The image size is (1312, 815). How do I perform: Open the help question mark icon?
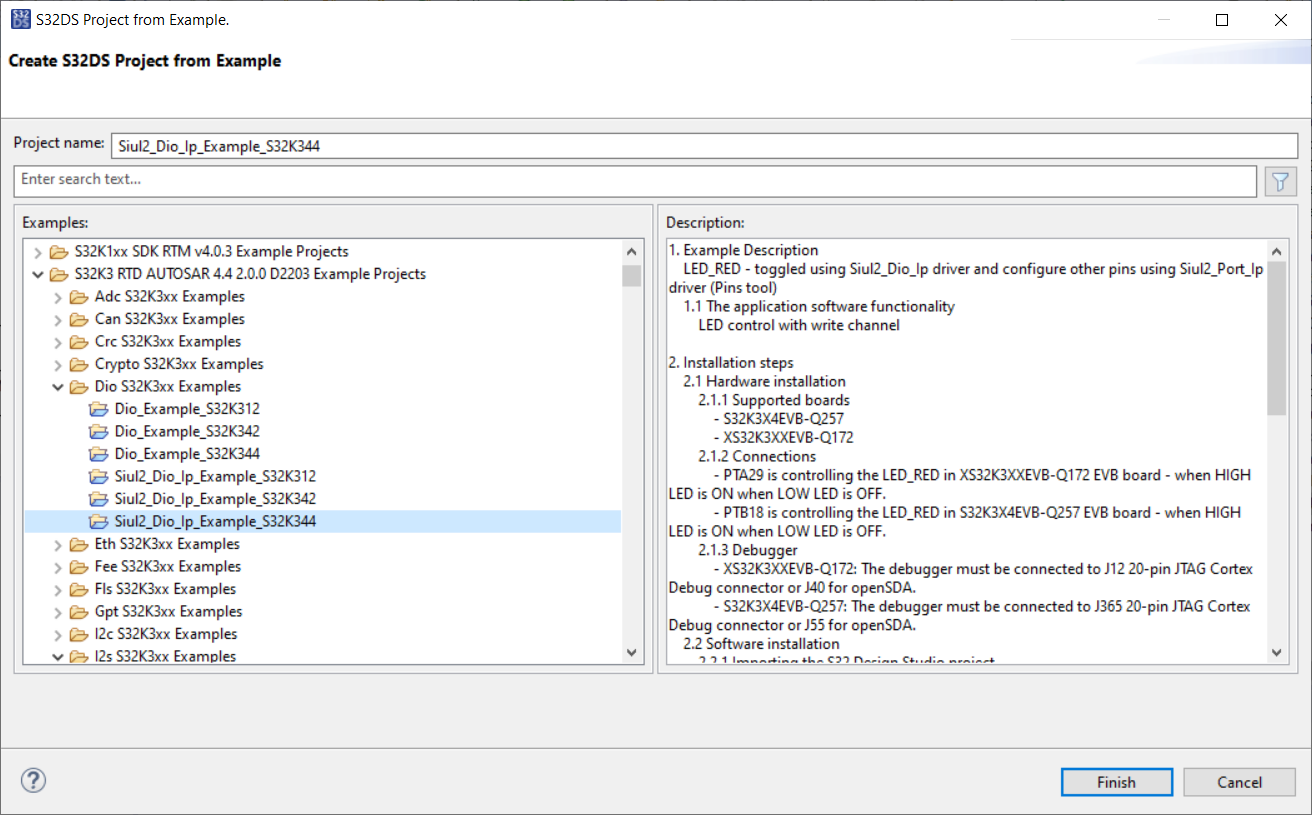(x=33, y=781)
